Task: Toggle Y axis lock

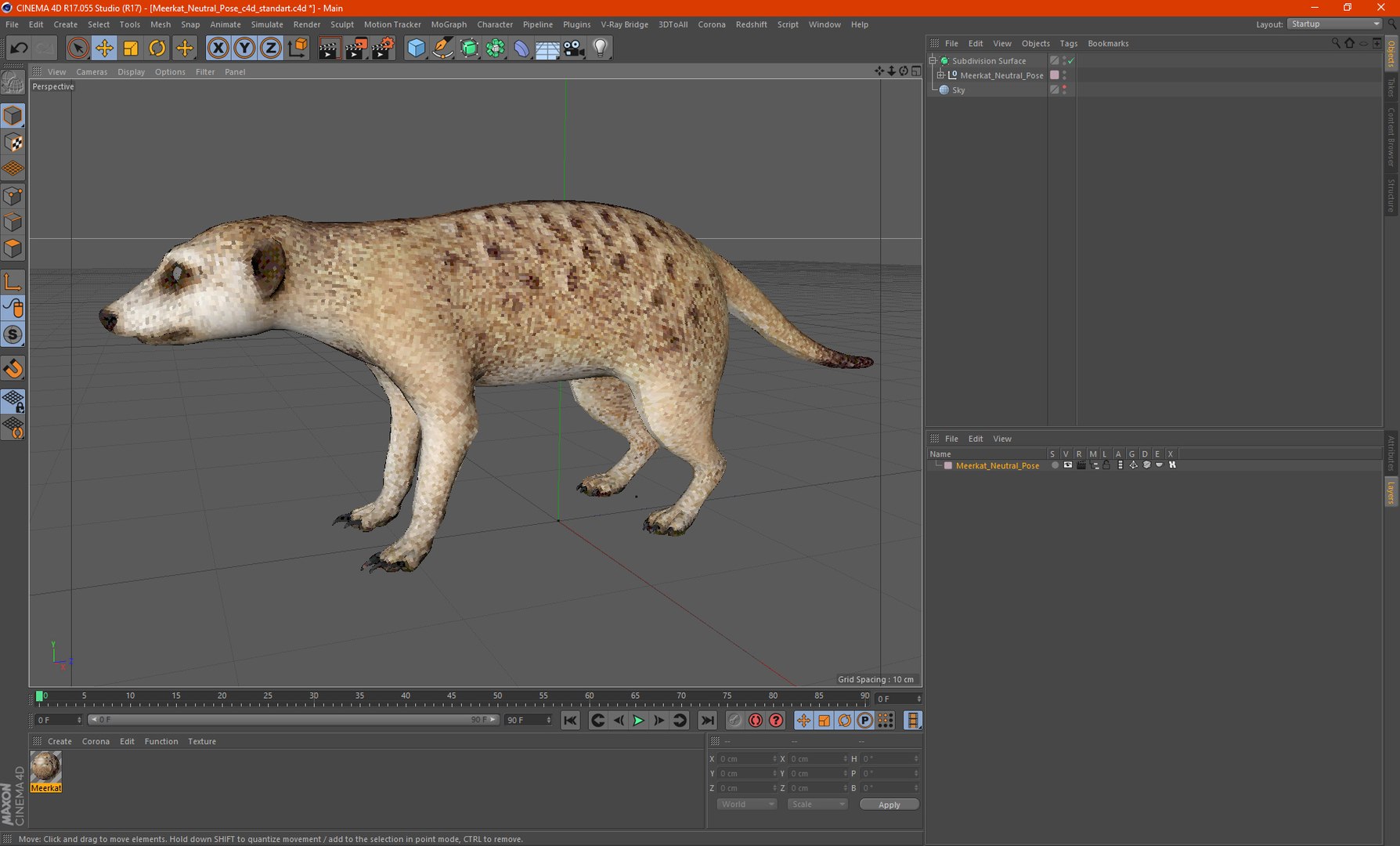Action: click(x=244, y=49)
